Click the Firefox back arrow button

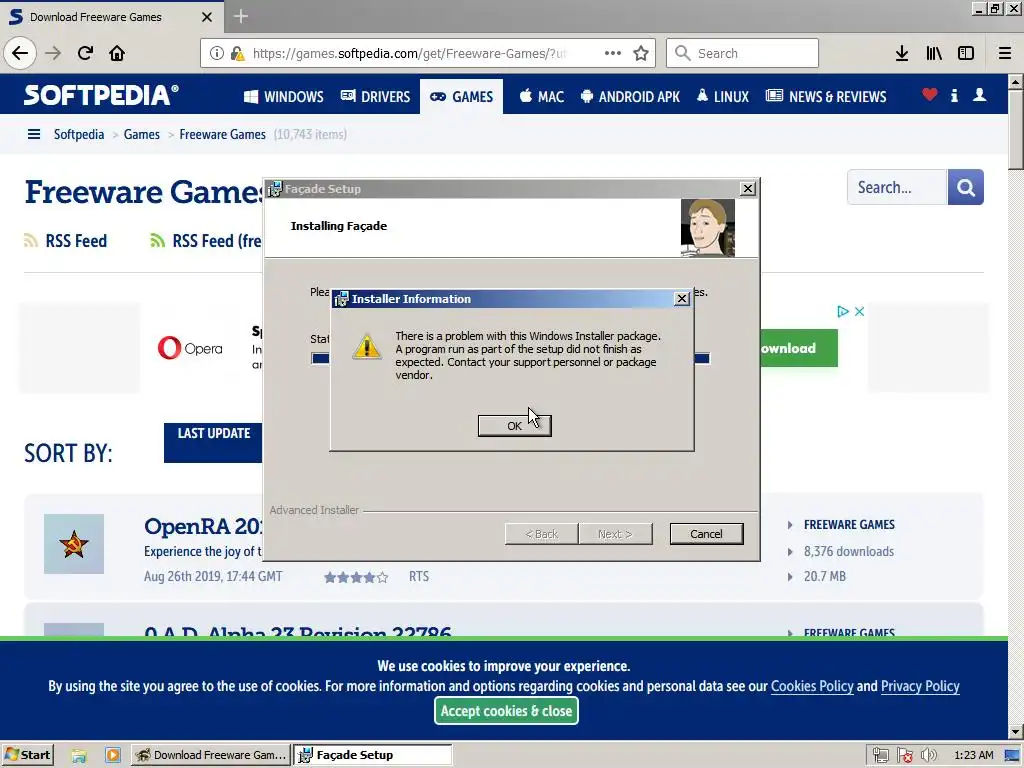point(20,53)
